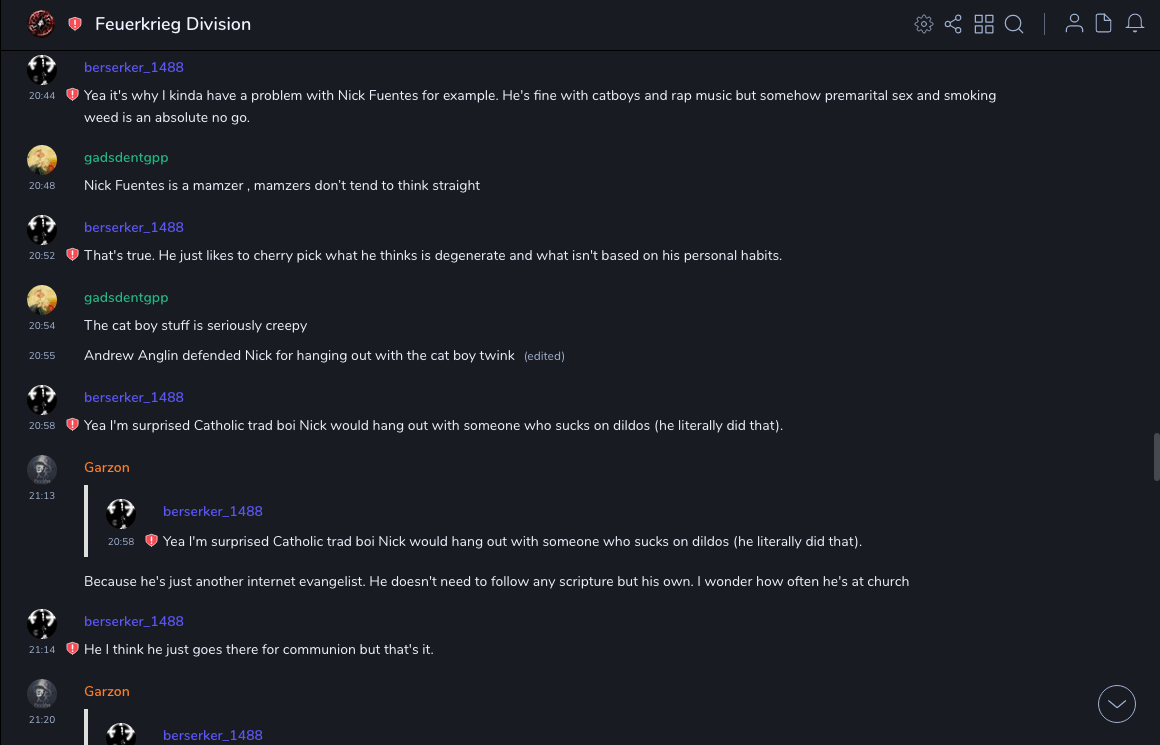Click gadsdentgpp's avatar above the 20:54 message
1160x745 pixels.
pyautogui.click(x=42, y=299)
